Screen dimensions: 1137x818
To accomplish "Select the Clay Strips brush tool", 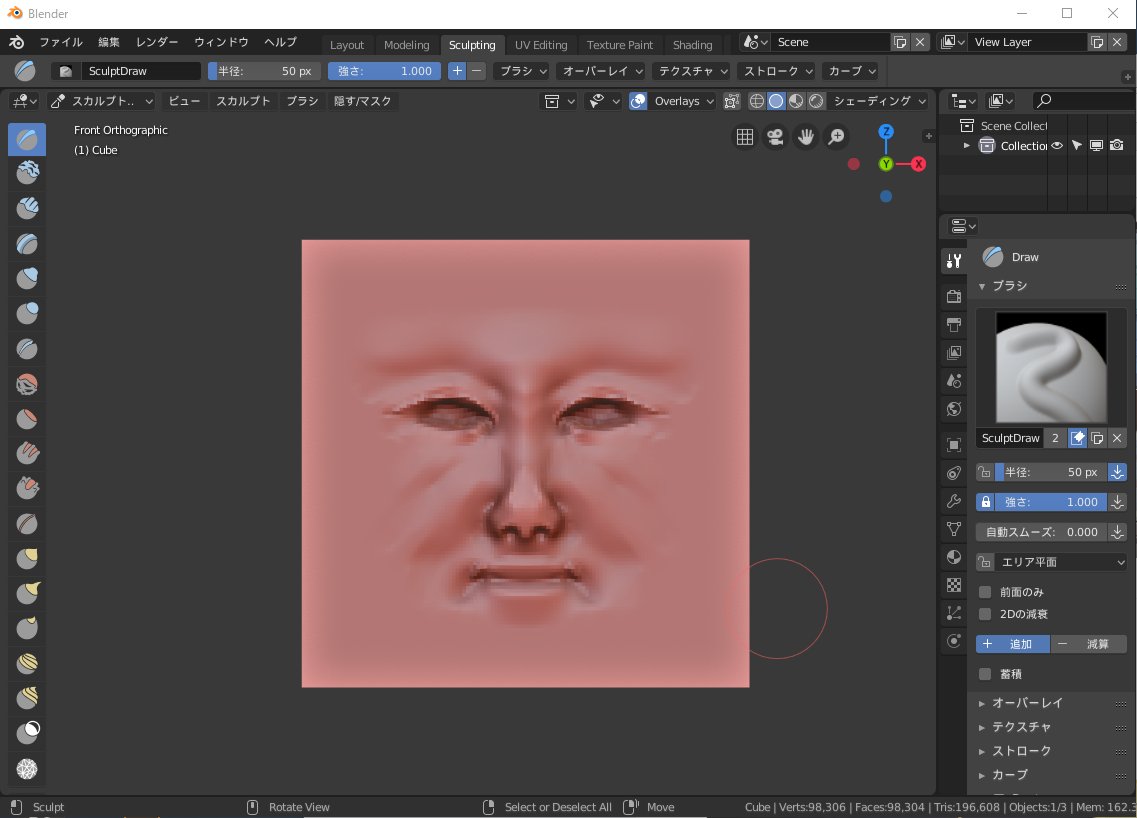I will pos(27,208).
